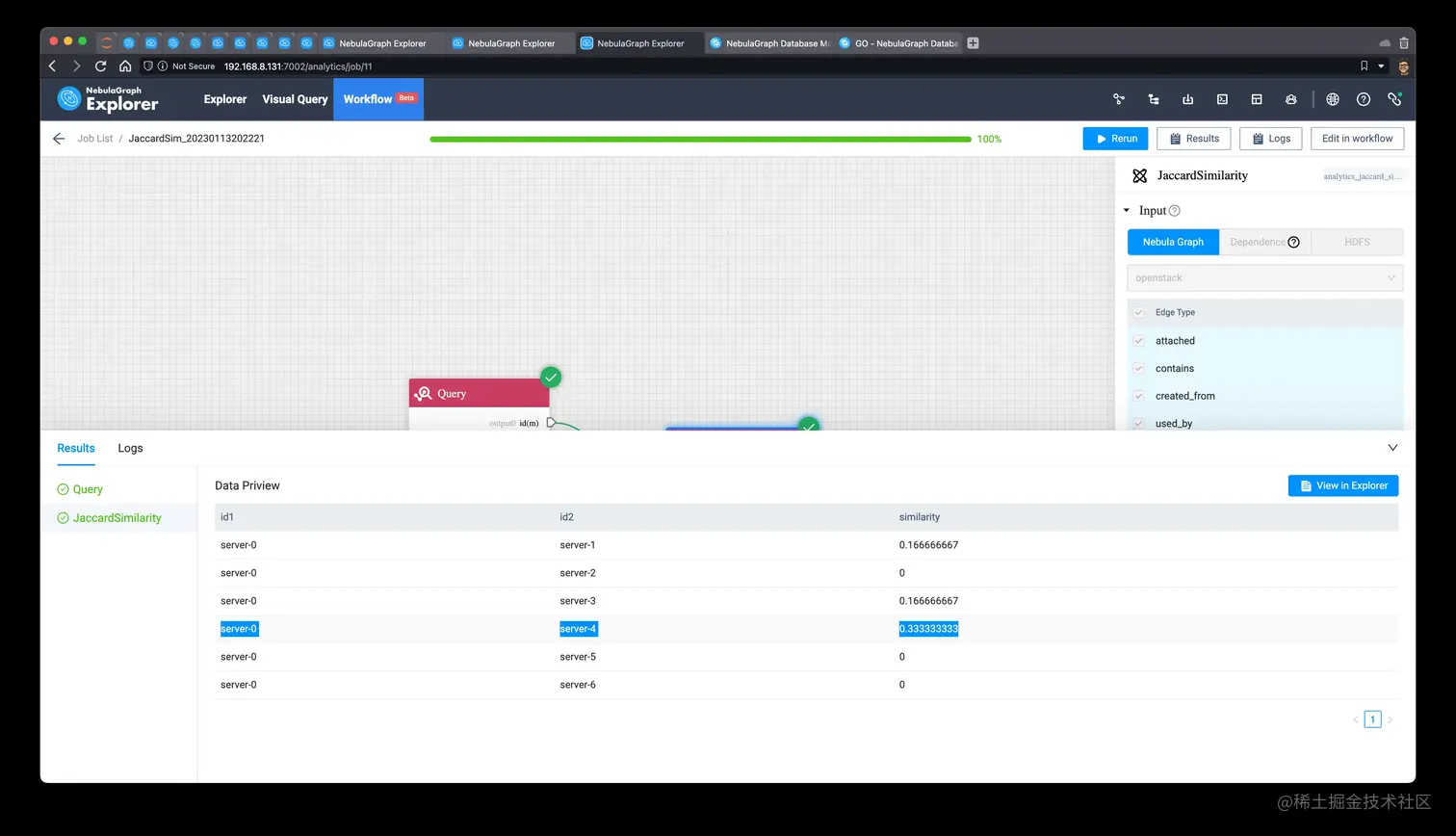The image size is (1456, 836).
Task: Click the Logs button in job toolbar
Action: click(x=1271, y=139)
